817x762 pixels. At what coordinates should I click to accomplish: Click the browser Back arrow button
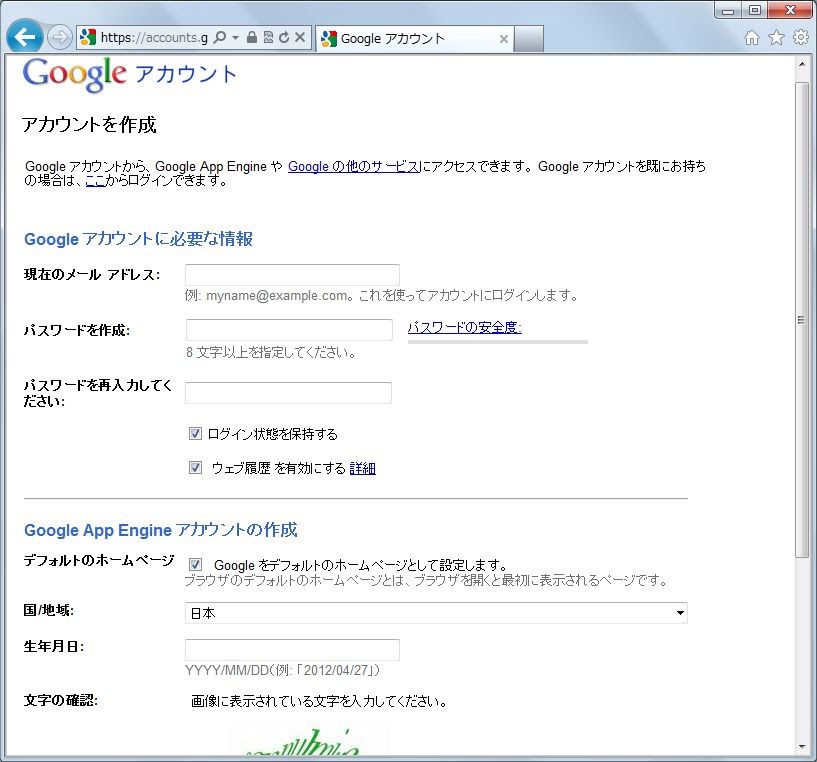[x=24, y=37]
